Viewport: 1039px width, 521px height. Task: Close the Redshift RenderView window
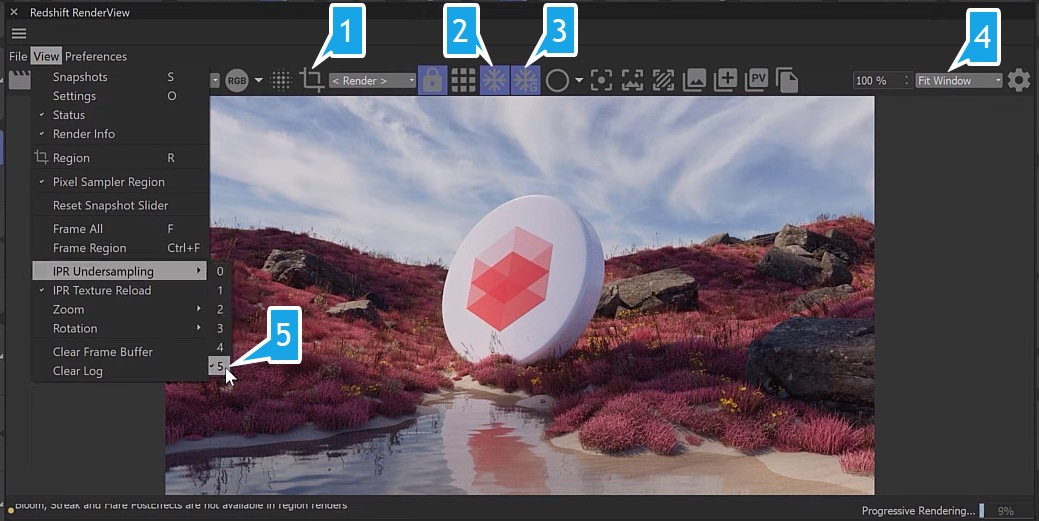14,12
